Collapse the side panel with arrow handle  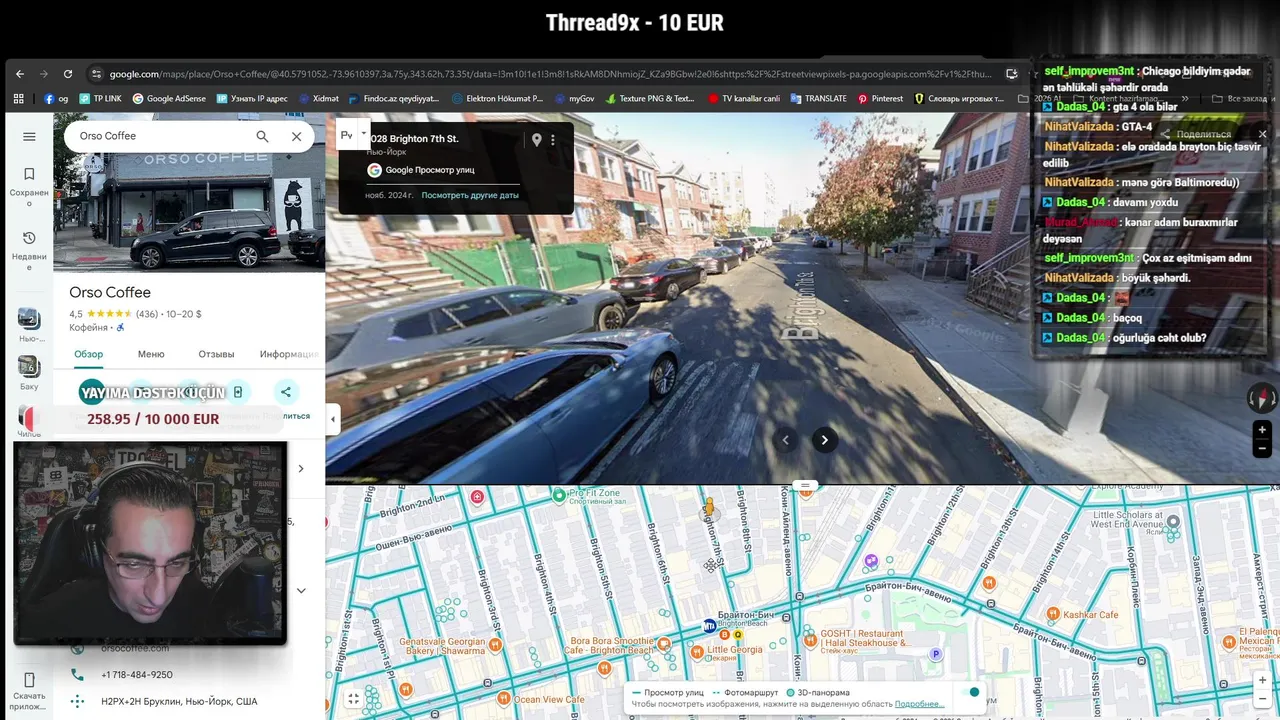[333, 419]
